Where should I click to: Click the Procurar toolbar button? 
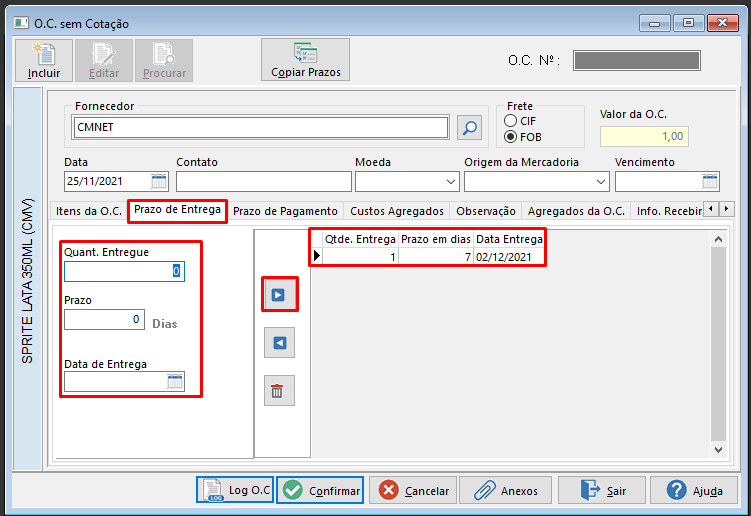[164, 60]
